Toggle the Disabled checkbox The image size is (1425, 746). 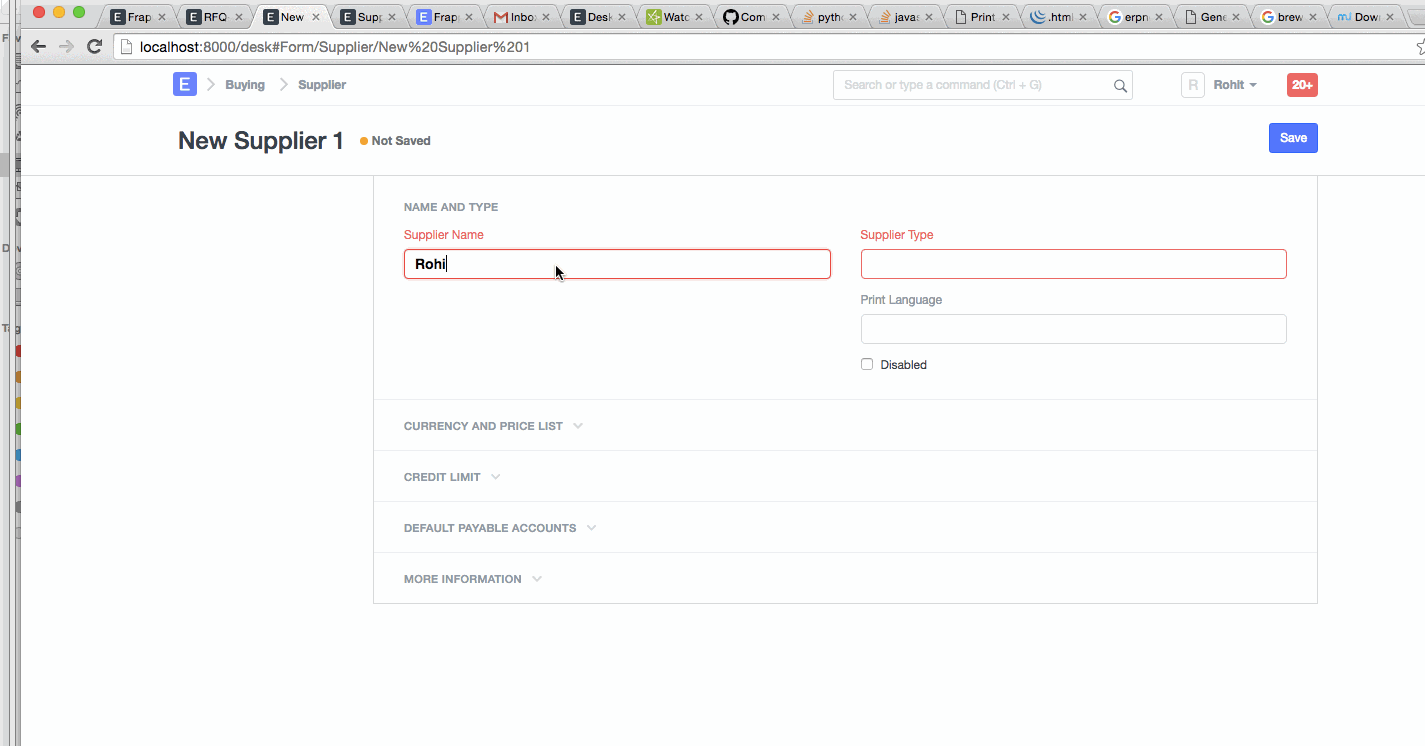point(867,365)
